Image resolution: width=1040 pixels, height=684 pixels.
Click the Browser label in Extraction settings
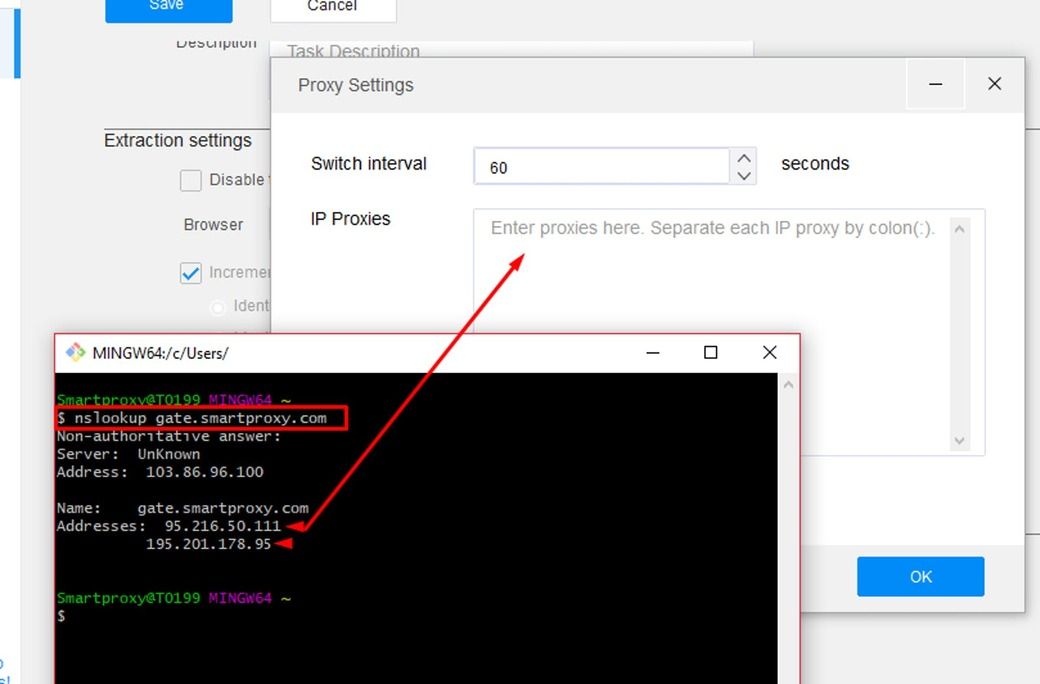tap(214, 225)
